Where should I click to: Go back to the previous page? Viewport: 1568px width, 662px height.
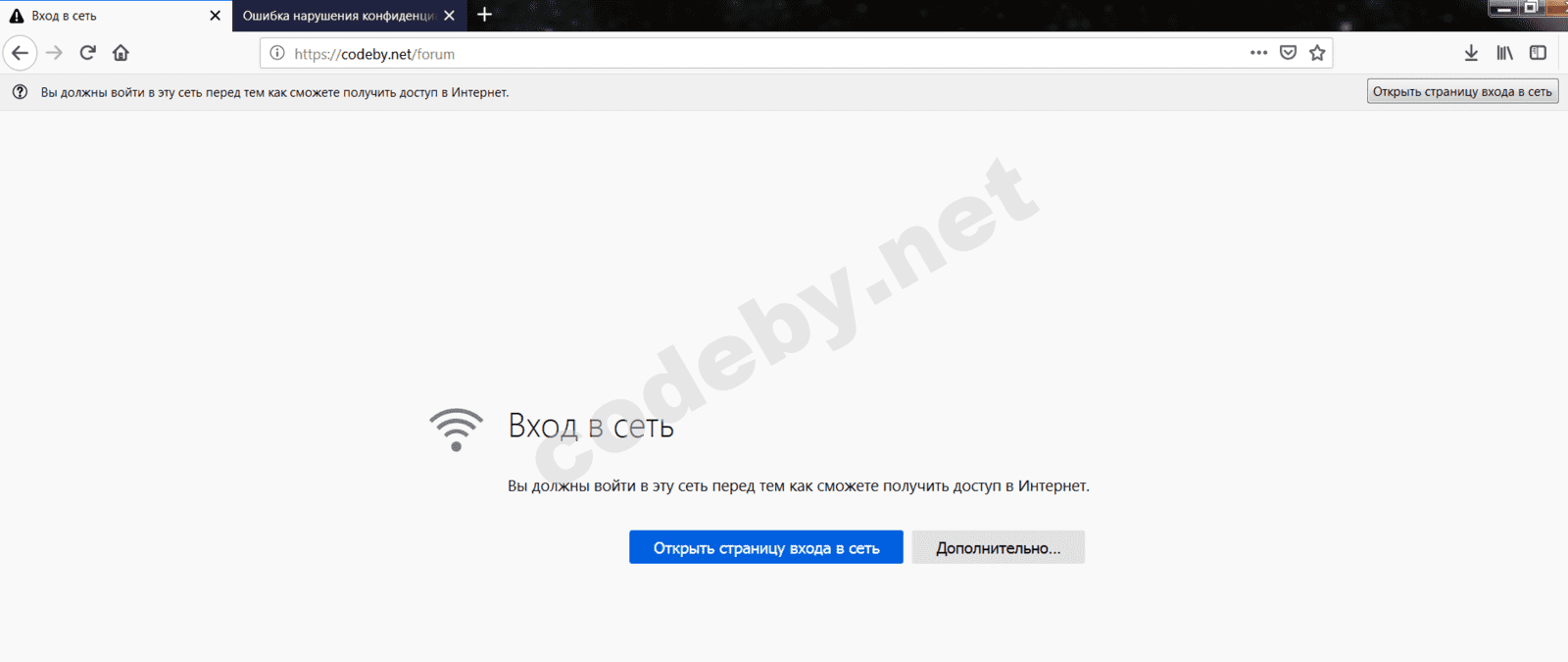[x=20, y=53]
